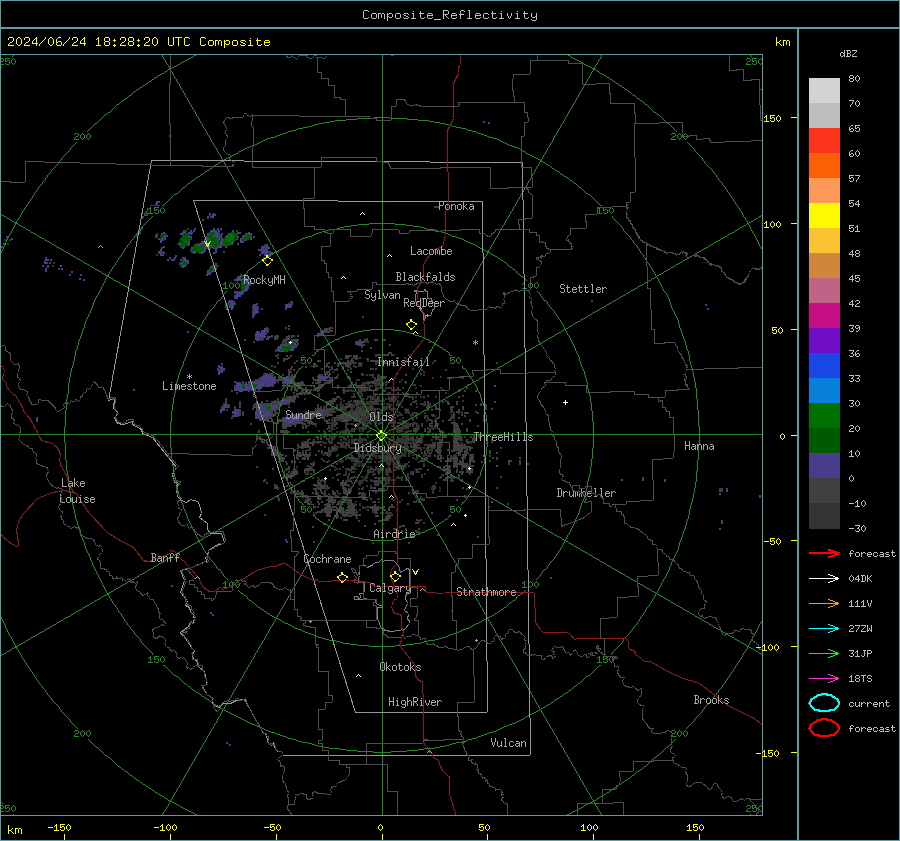Click the Didsbury city label
This screenshot has height=841, width=900.
coord(377,448)
